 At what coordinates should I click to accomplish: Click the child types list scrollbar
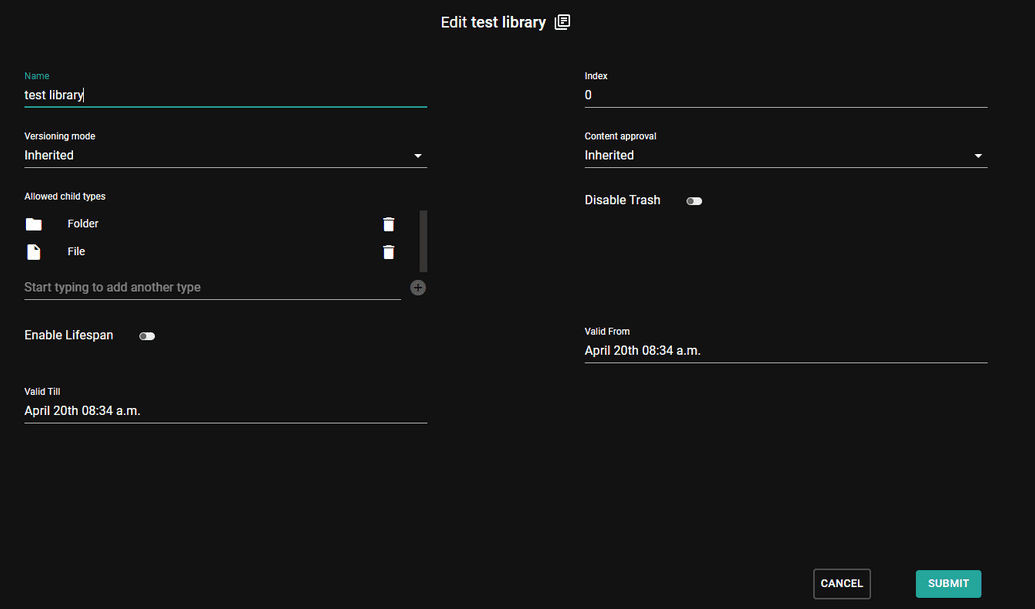coord(424,241)
